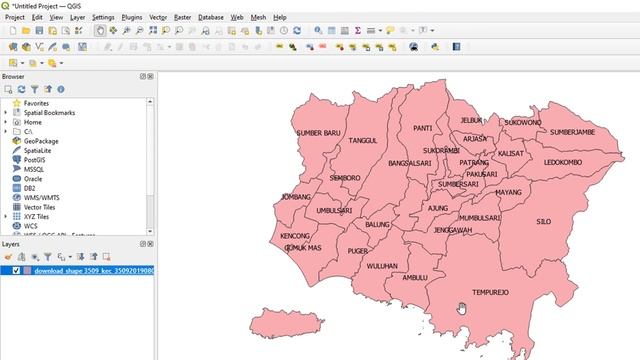Open the Help menu
The image size is (640, 360).
click(x=280, y=18)
